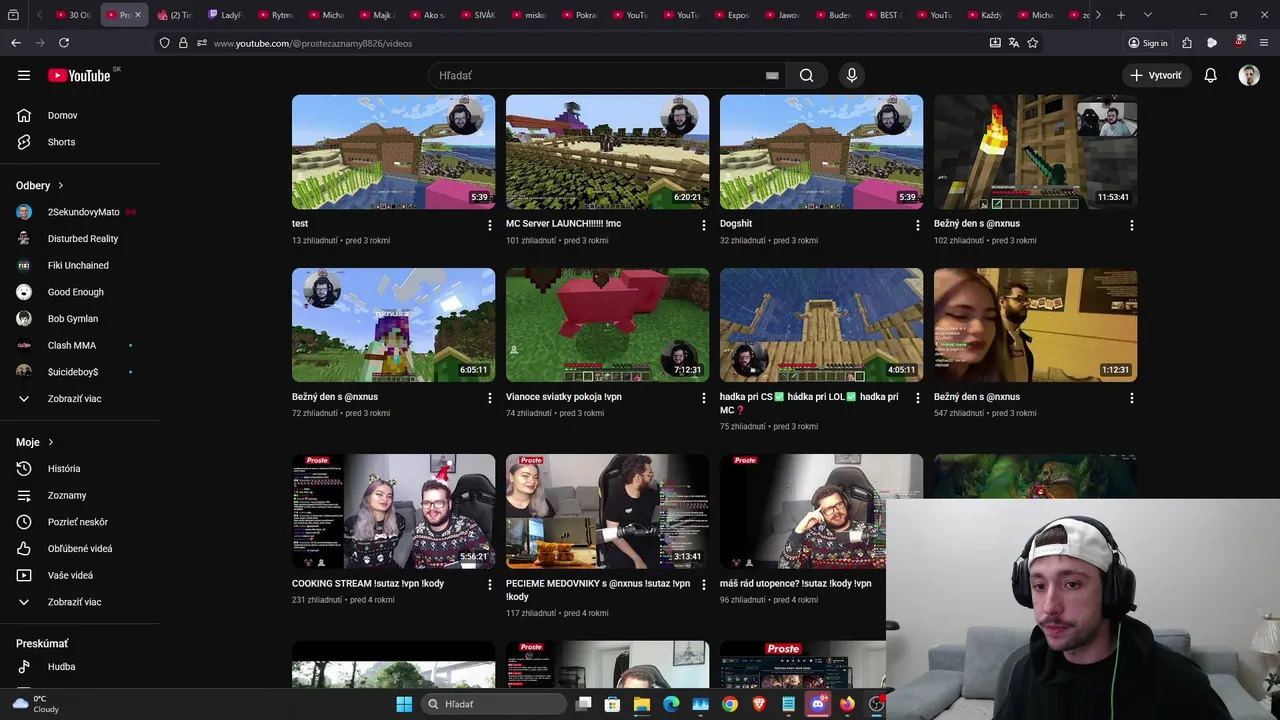Open the list-all-tabs dropdown arrow
1280x720 pixels.
1147,15
